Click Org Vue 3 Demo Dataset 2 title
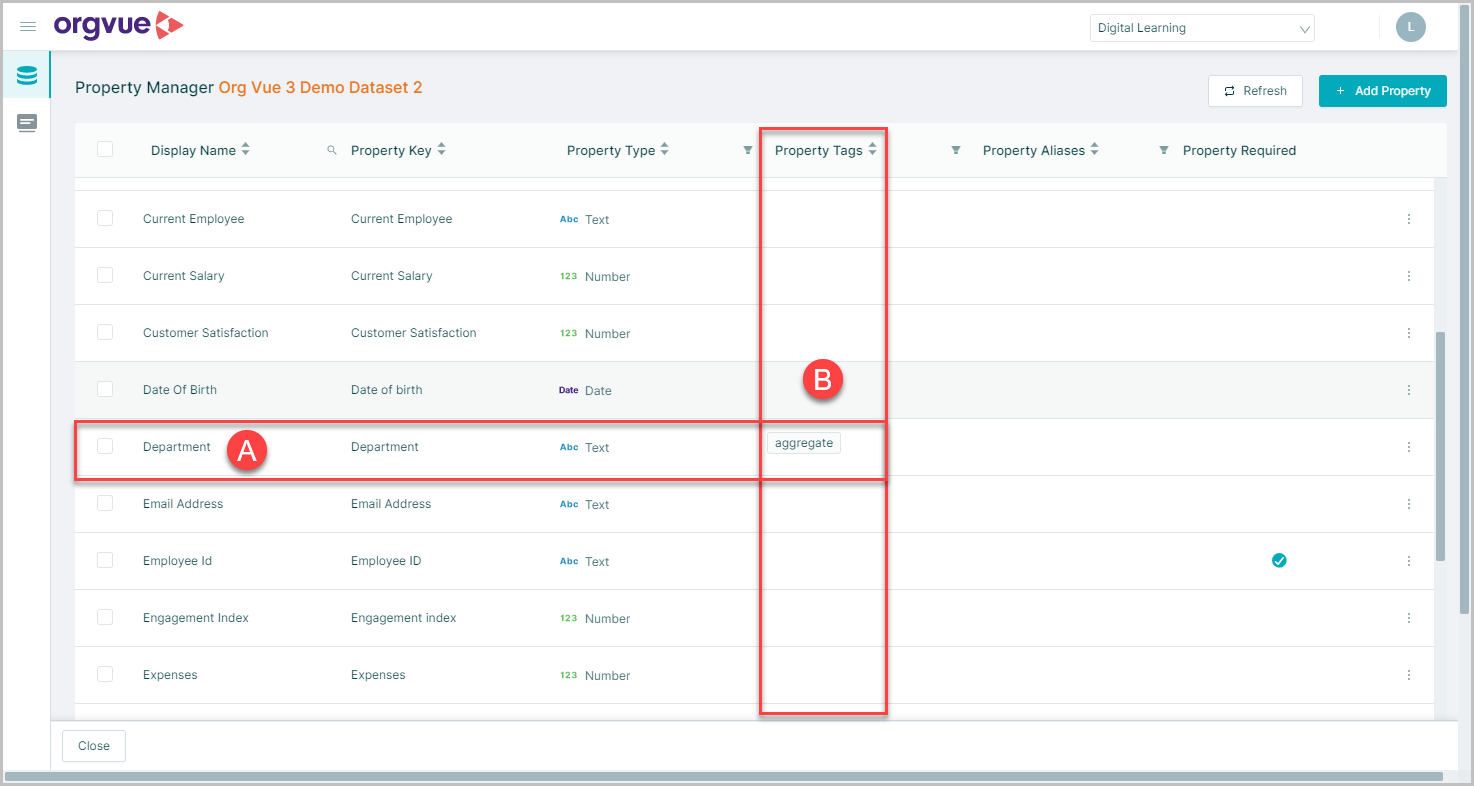Image resolution: width=1474 pixels, height=786 pixels. [320, 88]
